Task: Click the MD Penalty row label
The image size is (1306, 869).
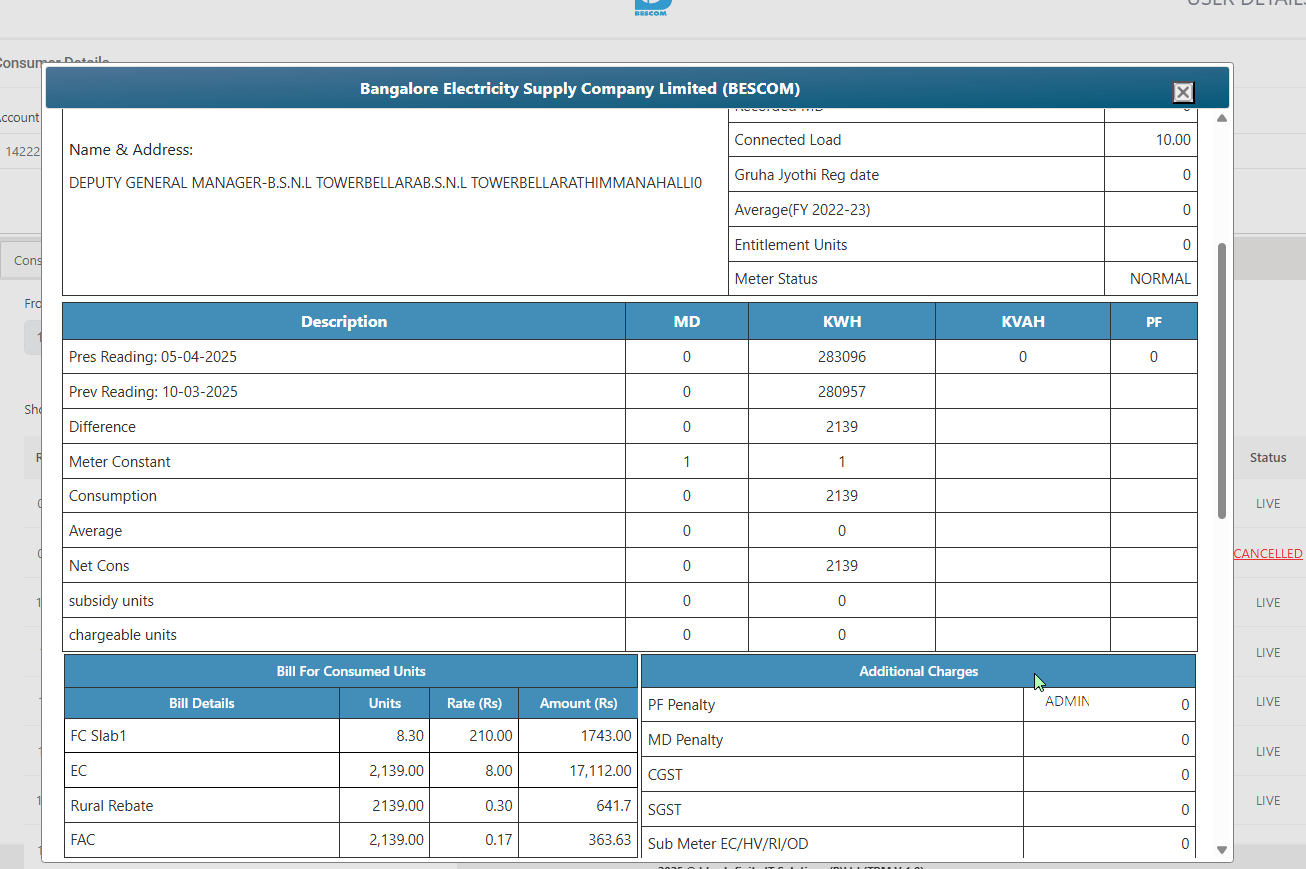Action: point(686,740)
